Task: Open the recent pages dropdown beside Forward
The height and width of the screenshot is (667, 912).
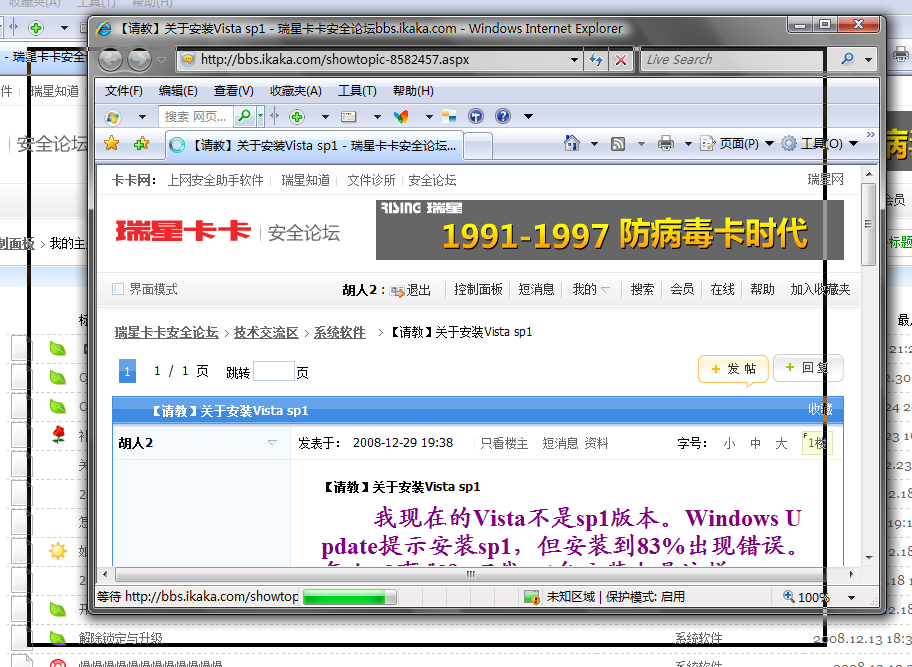Action: click(x=162, y=59)
